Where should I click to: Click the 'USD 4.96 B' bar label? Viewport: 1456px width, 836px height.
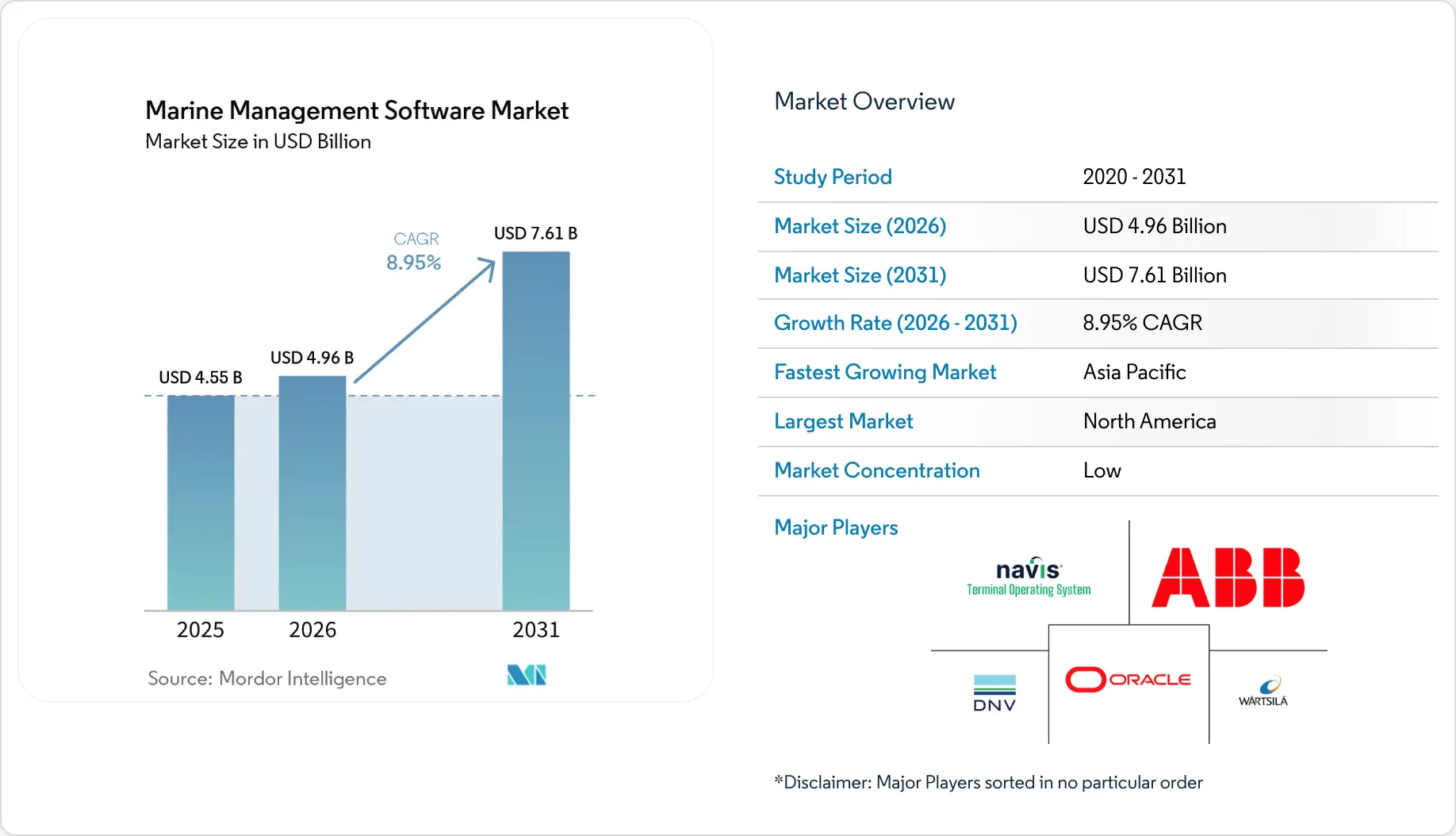(x=312, y=358)
